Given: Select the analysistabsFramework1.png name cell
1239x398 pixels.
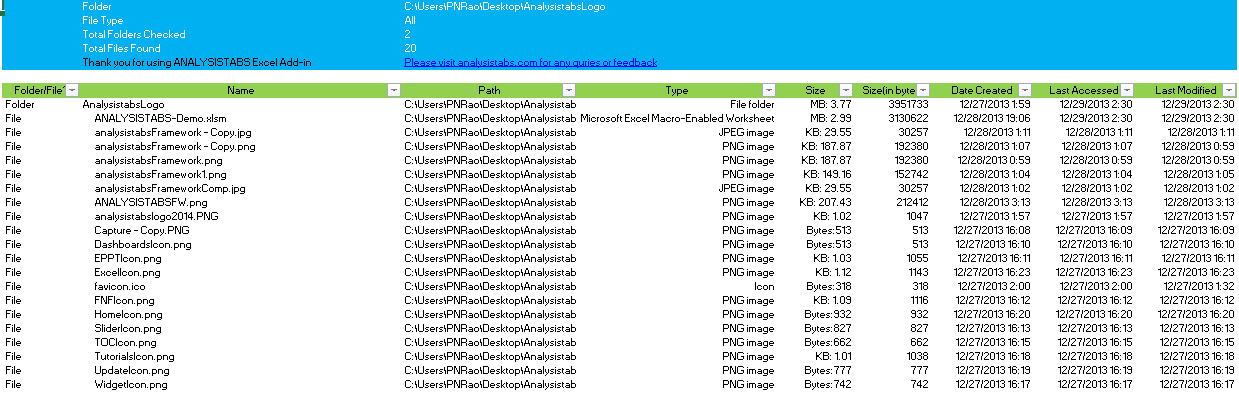Looking at the screenshot, I should (x=160, y=174).
